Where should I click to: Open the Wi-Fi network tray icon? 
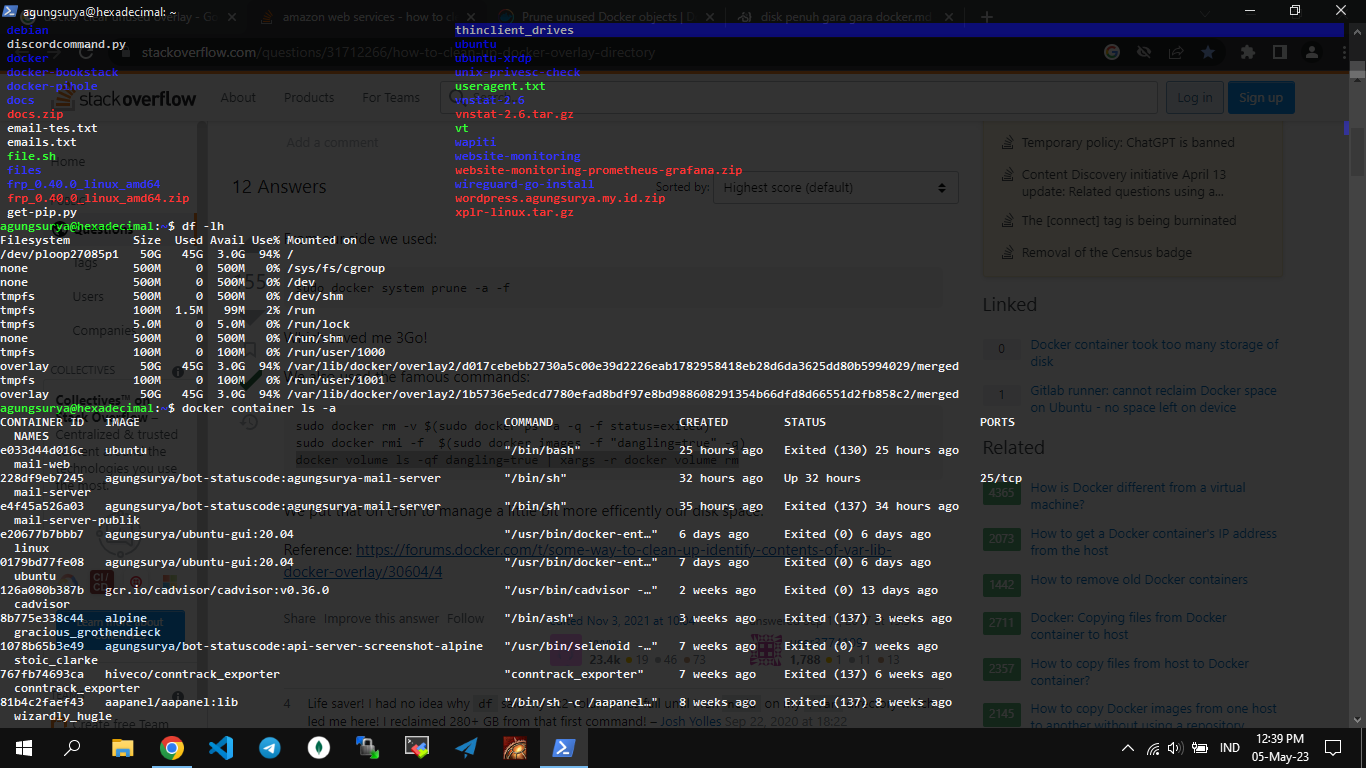(1152, 748)
